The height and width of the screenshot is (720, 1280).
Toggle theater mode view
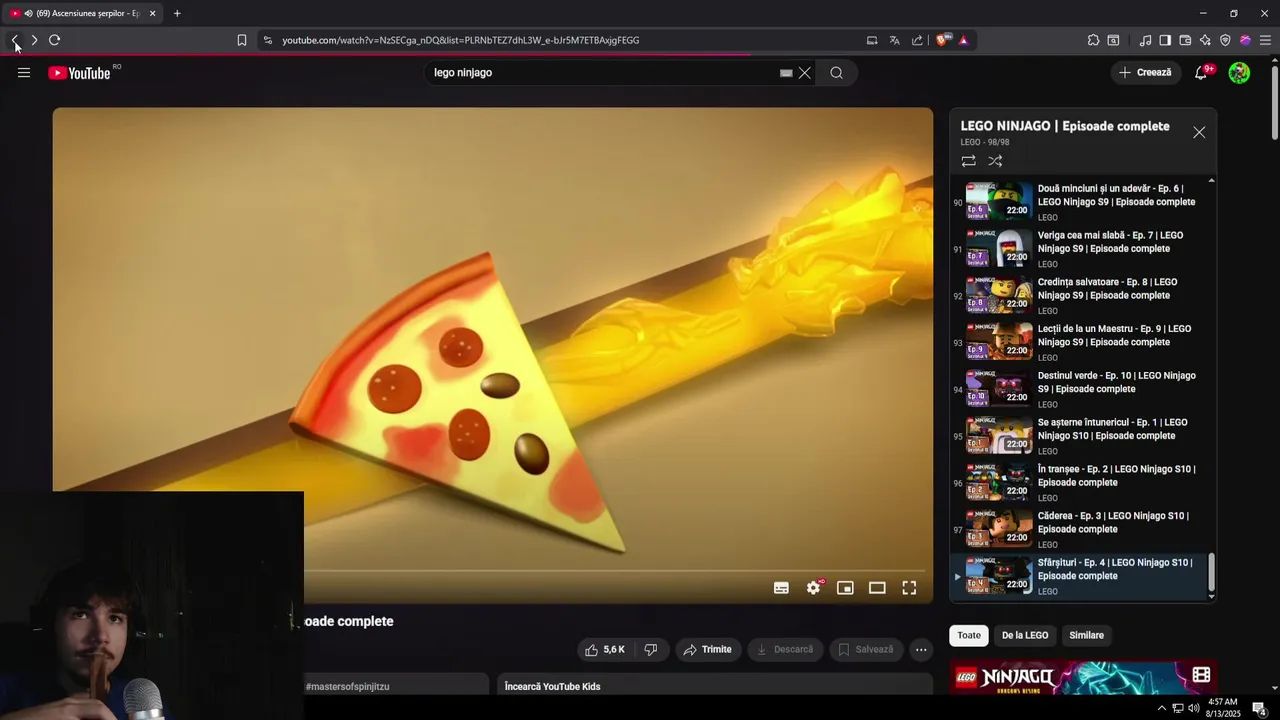877,588
